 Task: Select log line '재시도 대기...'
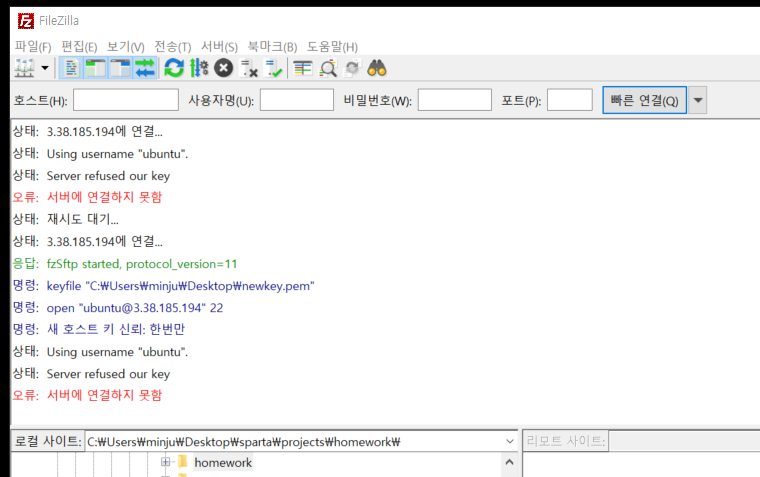(x=82, y=219)
